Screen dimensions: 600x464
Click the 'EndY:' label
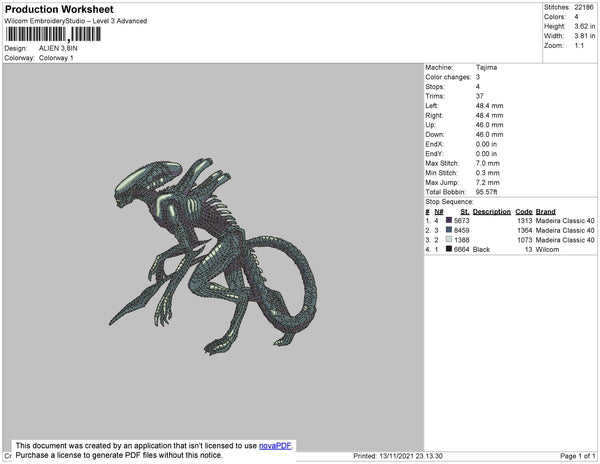tap(434, 154)
